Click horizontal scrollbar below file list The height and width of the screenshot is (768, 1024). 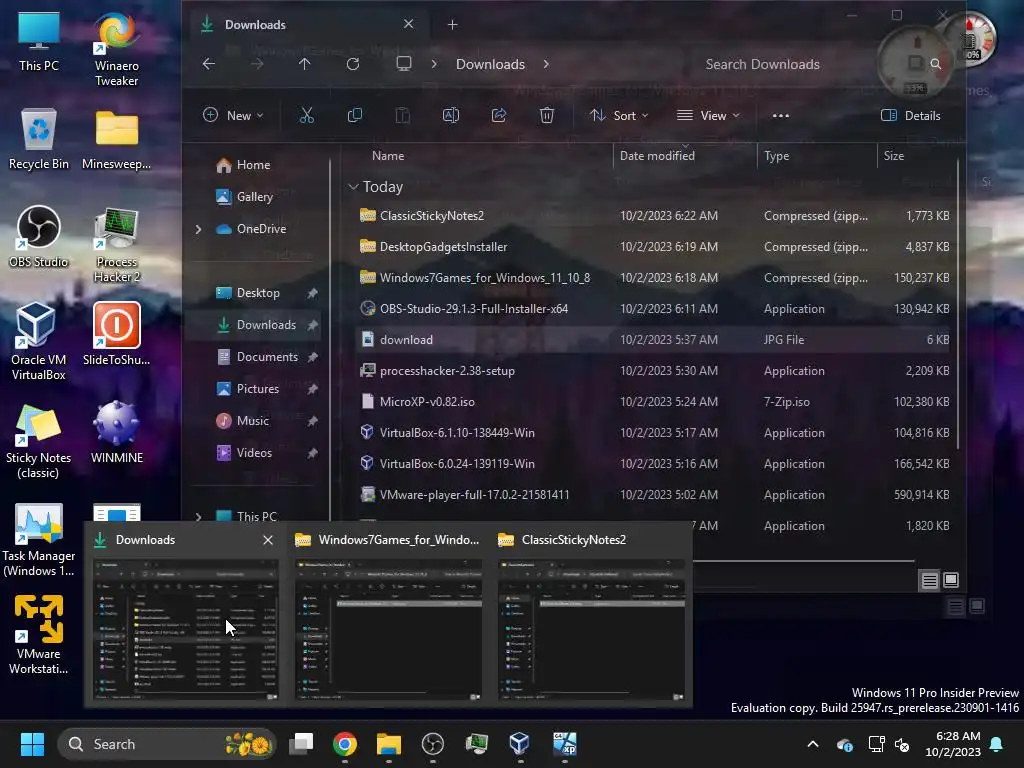point(803,560)
